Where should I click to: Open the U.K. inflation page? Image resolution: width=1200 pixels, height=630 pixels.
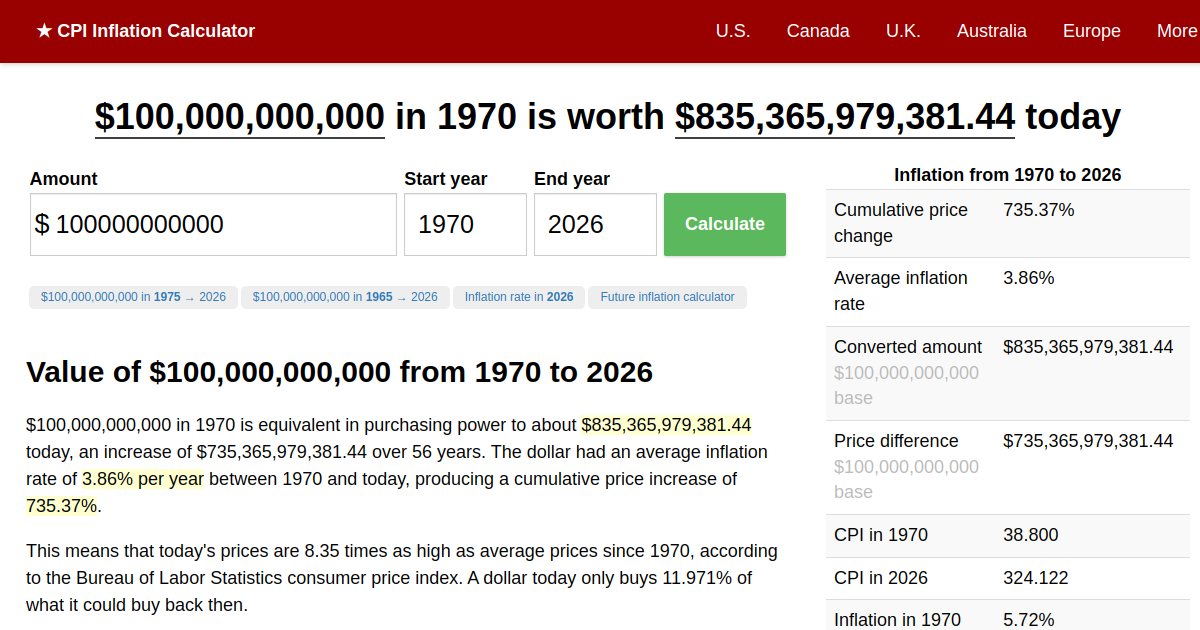903,31
